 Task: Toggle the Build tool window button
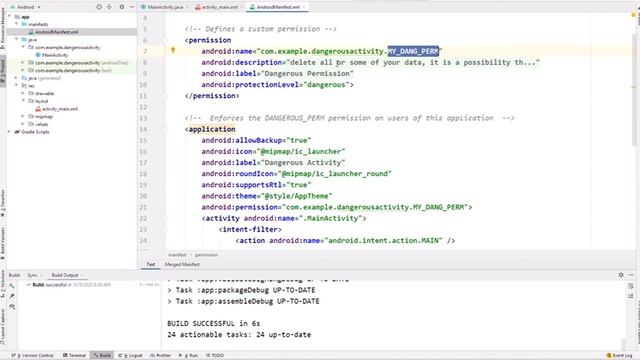tap(102, 356)
